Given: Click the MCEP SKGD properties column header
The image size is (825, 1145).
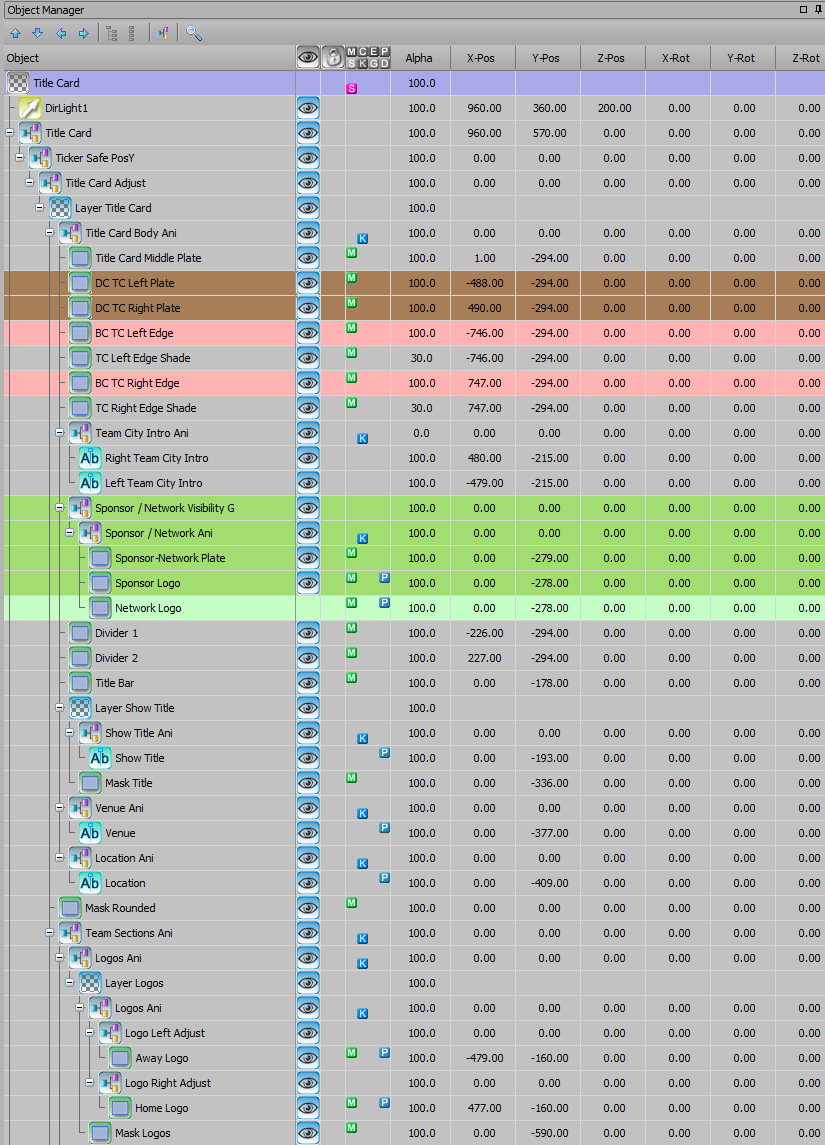Looking at the screenshot, I should [x=368, y=58].
